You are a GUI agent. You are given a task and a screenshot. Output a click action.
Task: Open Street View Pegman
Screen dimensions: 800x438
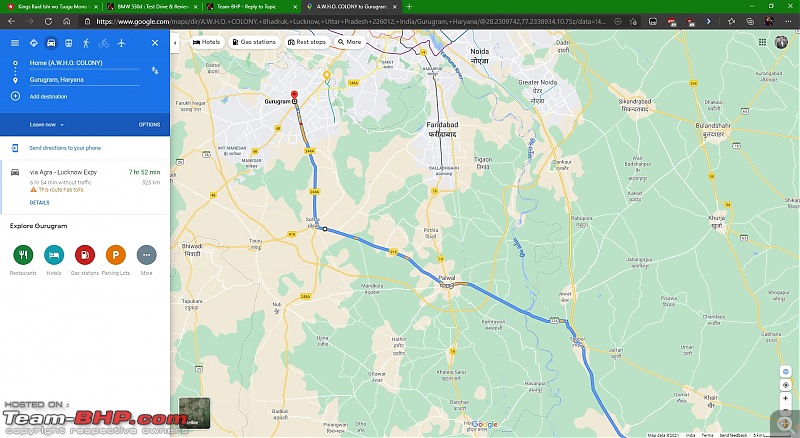point(786,423)
